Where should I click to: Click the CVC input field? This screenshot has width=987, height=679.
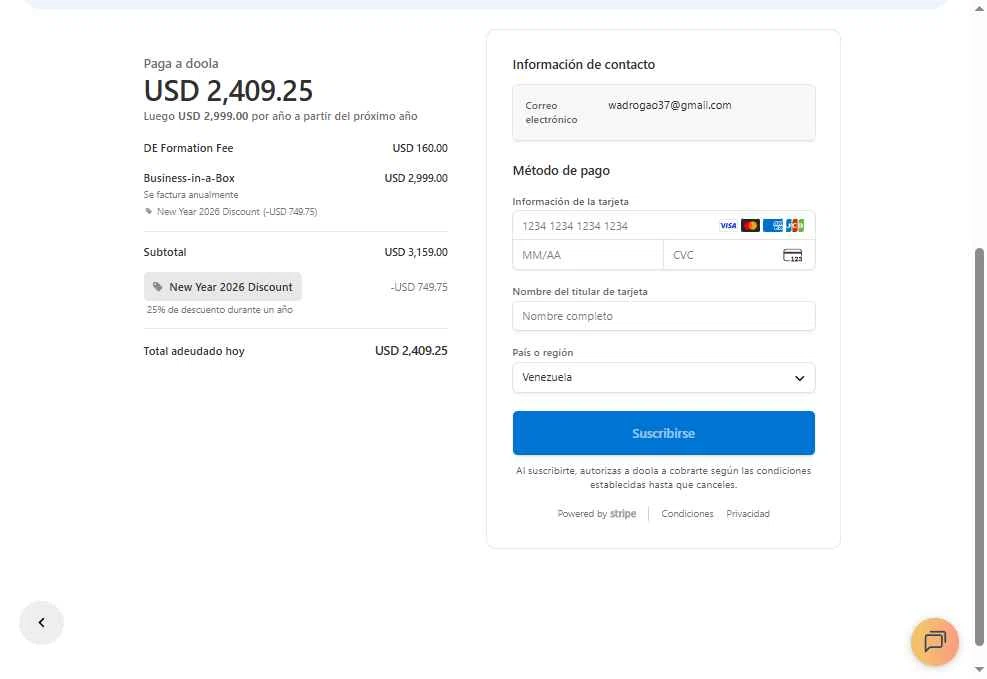(739, 255)
